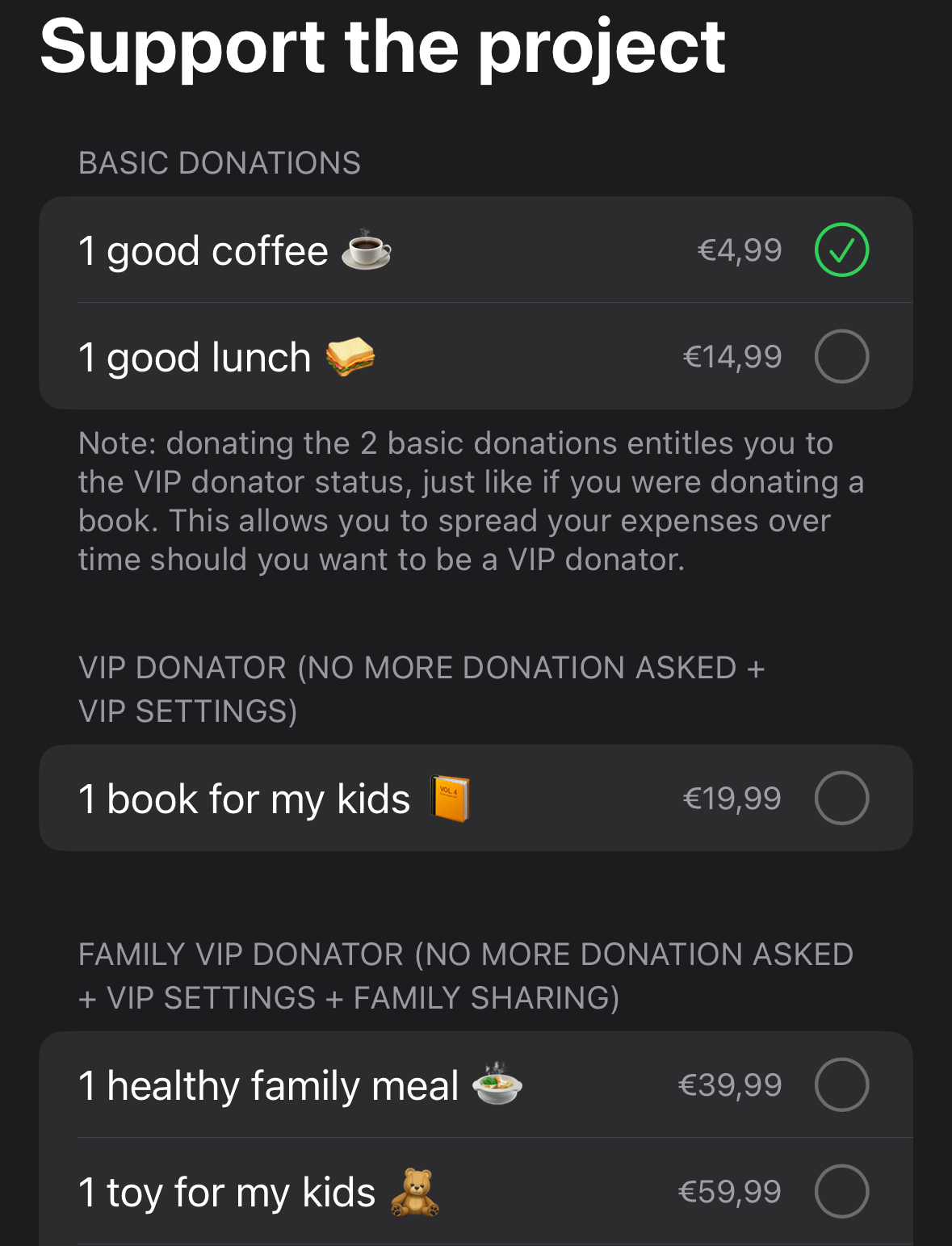952x1246 pixels.
Task: Tap the coffee cup emoji icon
Action: [x=366, y=250]
